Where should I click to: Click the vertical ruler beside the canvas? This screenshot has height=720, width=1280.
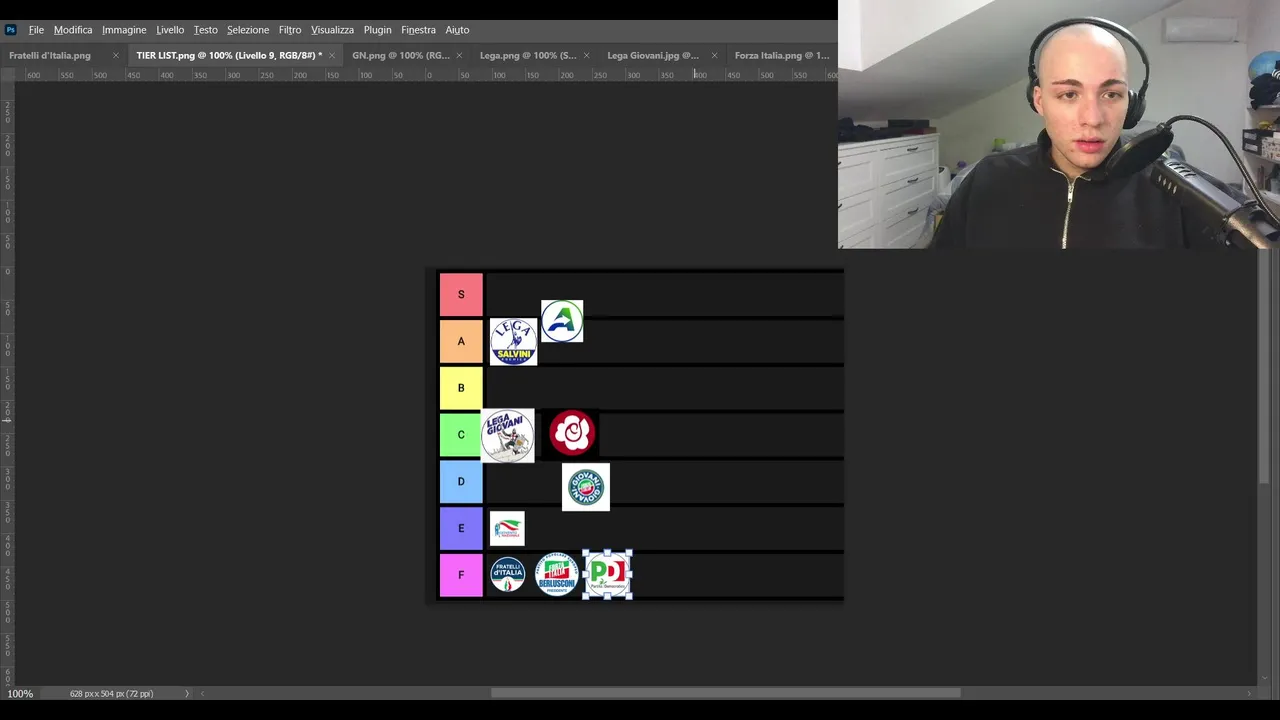(x=7, y=383)
